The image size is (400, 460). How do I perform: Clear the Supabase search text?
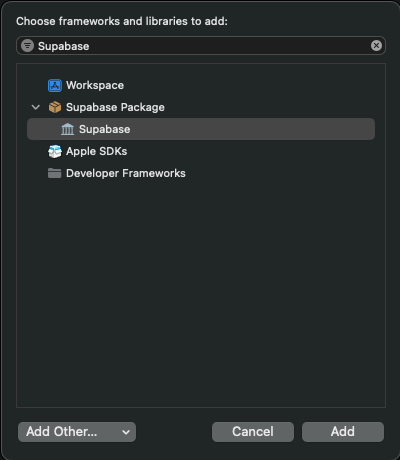[376, 46]
